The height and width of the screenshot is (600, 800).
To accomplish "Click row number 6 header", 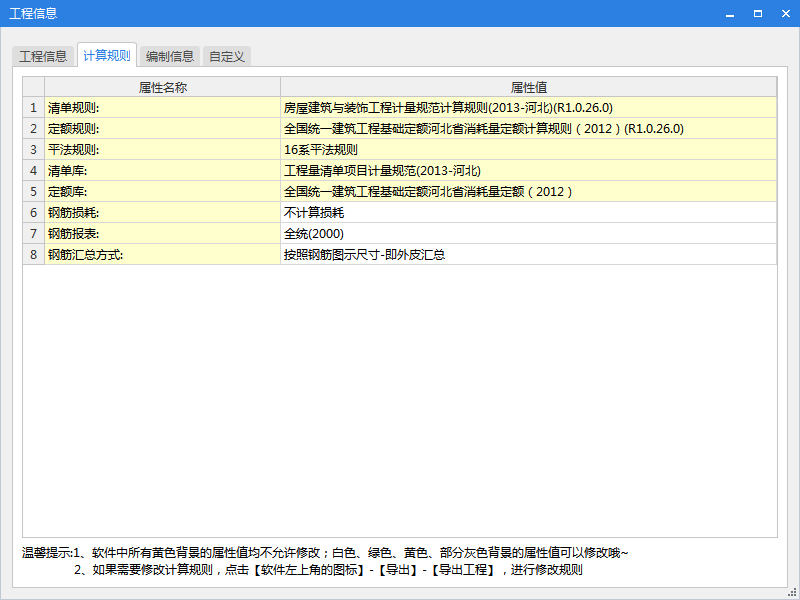I will click(x=34, y=212).
